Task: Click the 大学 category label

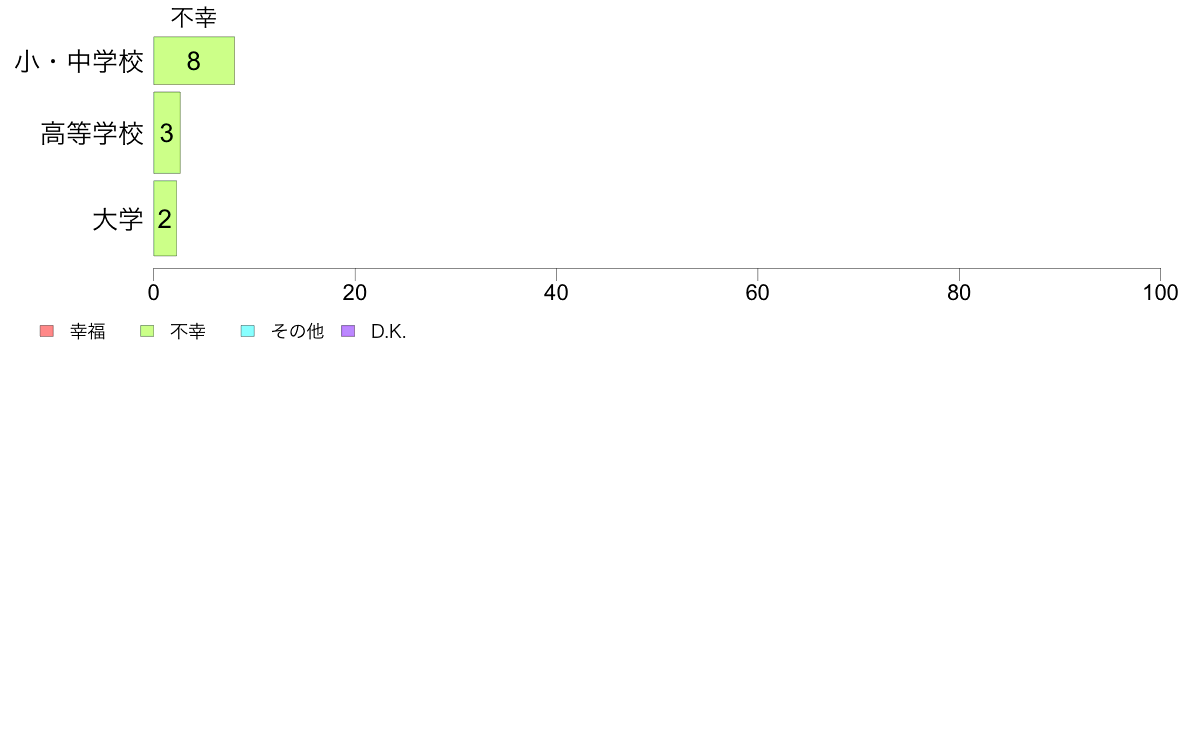Action: [118, 220]
